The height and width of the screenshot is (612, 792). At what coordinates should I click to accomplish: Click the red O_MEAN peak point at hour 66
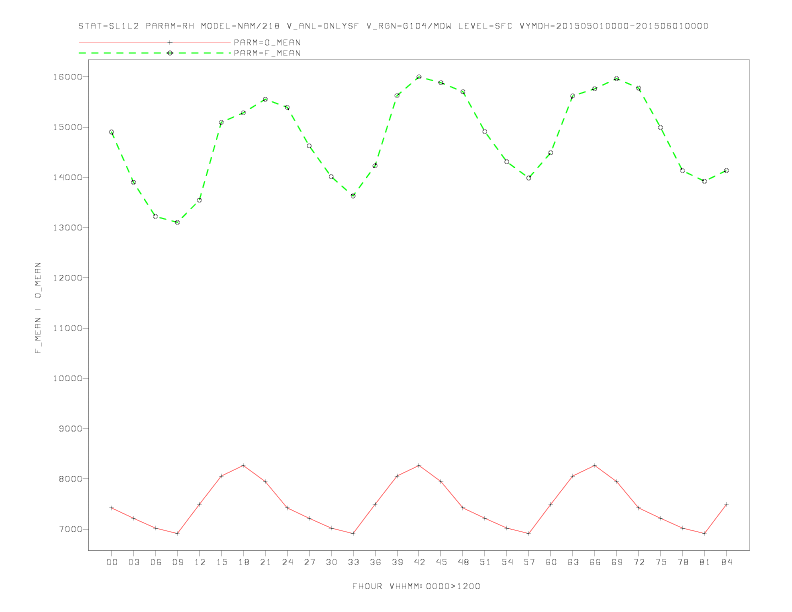coord(595,466)
